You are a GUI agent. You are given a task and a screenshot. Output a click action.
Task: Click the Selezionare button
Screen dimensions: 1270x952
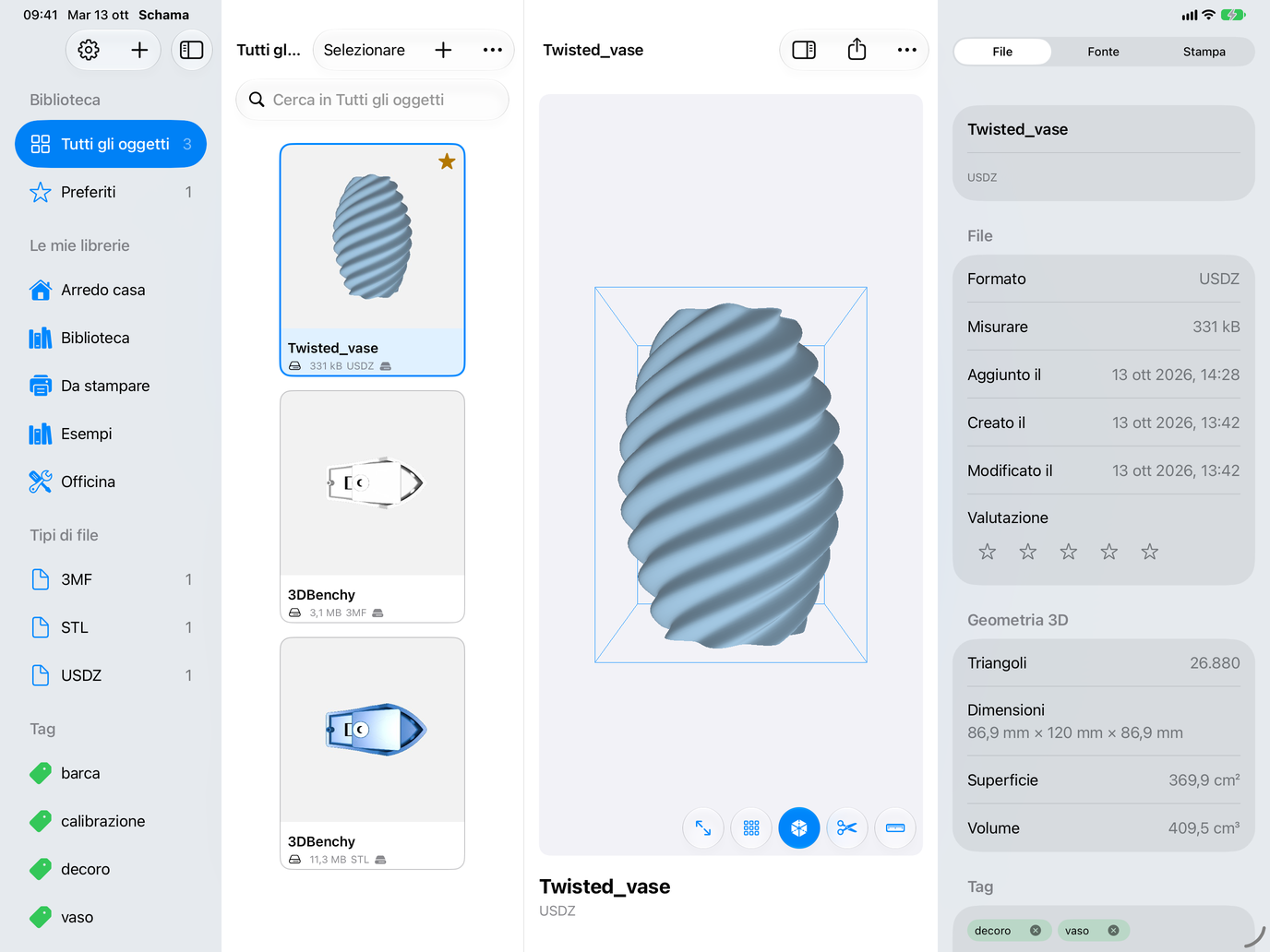[x=365, y=50]
